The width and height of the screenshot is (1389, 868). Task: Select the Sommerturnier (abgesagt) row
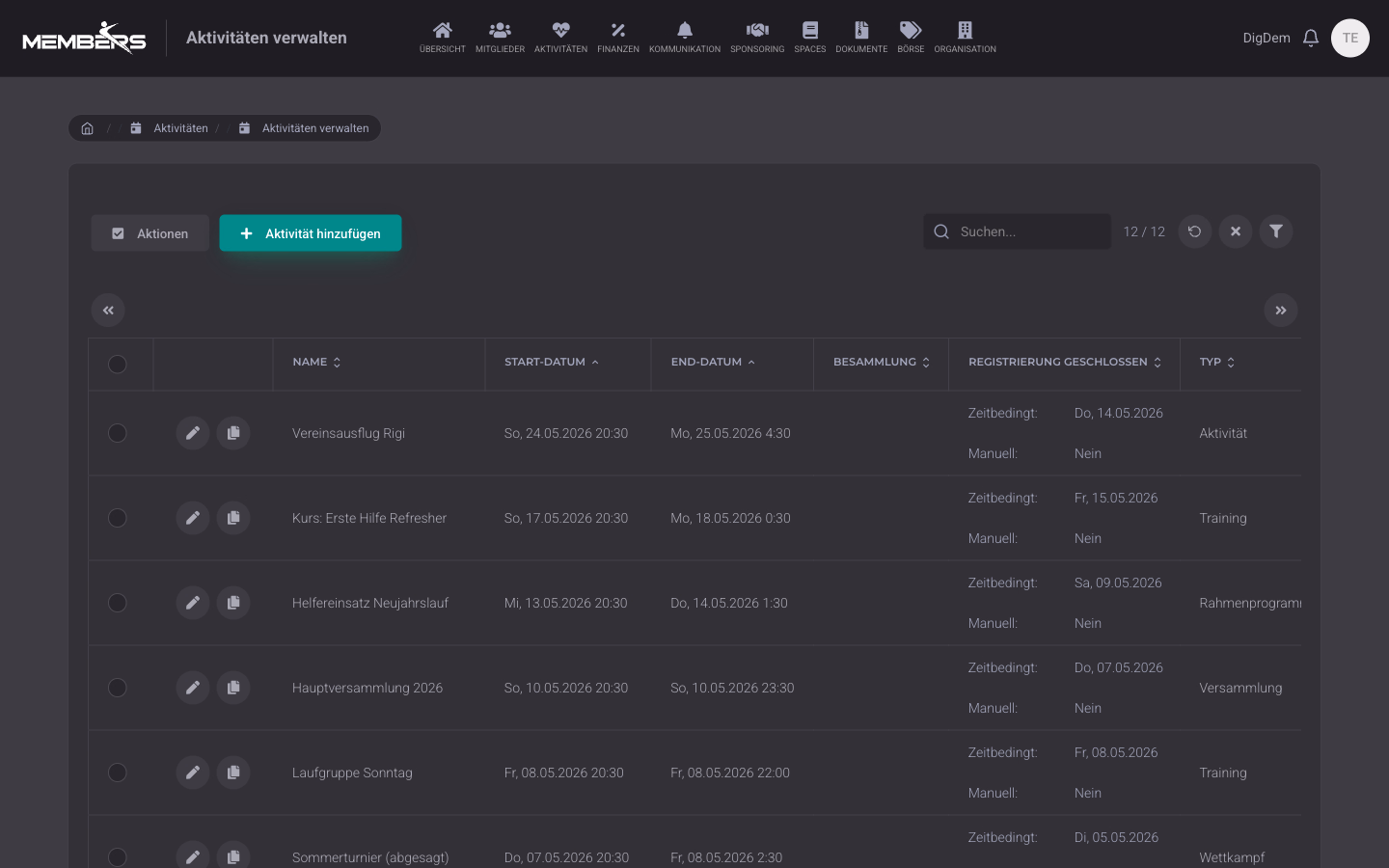tap(118, 857)
